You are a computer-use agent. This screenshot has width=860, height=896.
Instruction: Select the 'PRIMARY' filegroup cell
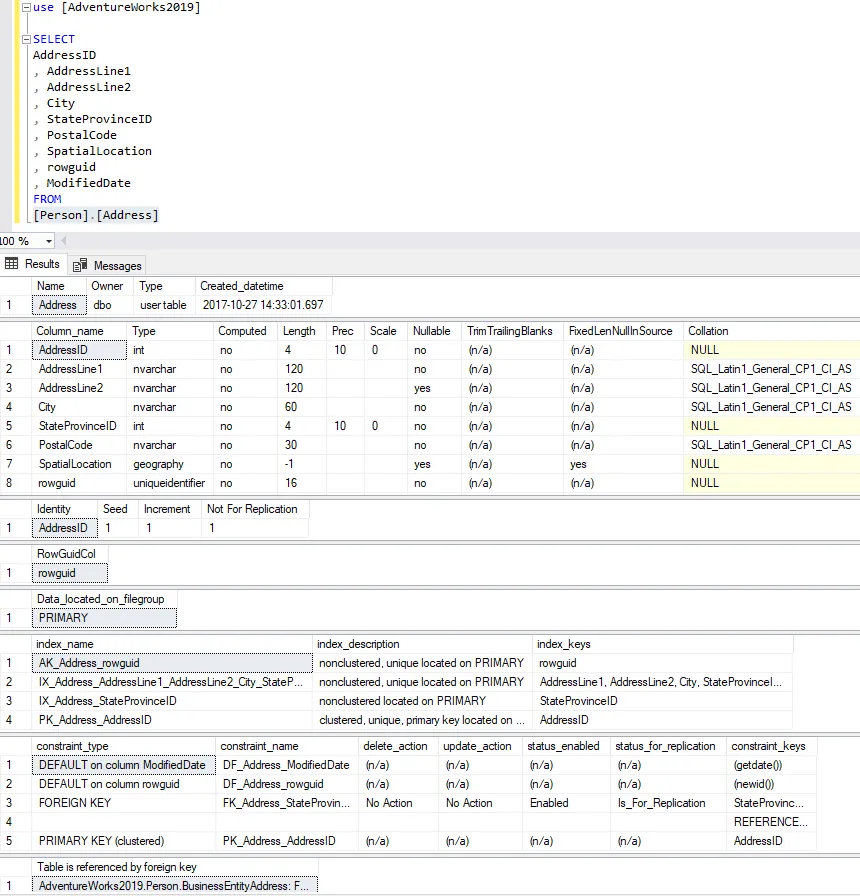[x=105, y=618]
